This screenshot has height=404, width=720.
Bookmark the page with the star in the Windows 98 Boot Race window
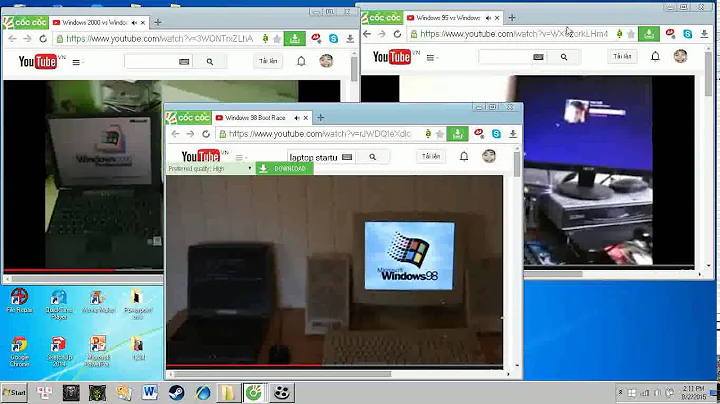pos(439,134)
